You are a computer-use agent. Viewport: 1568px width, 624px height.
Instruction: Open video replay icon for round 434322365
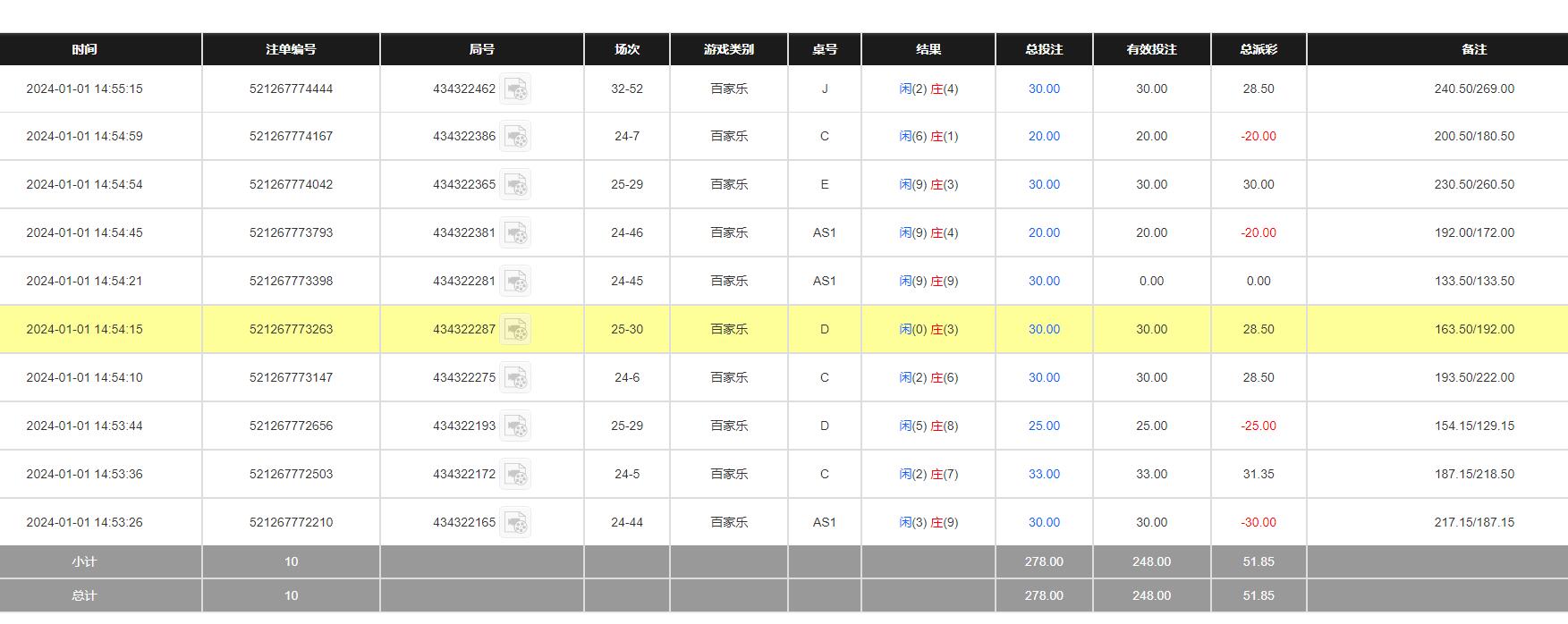click(x=515, y=185)
